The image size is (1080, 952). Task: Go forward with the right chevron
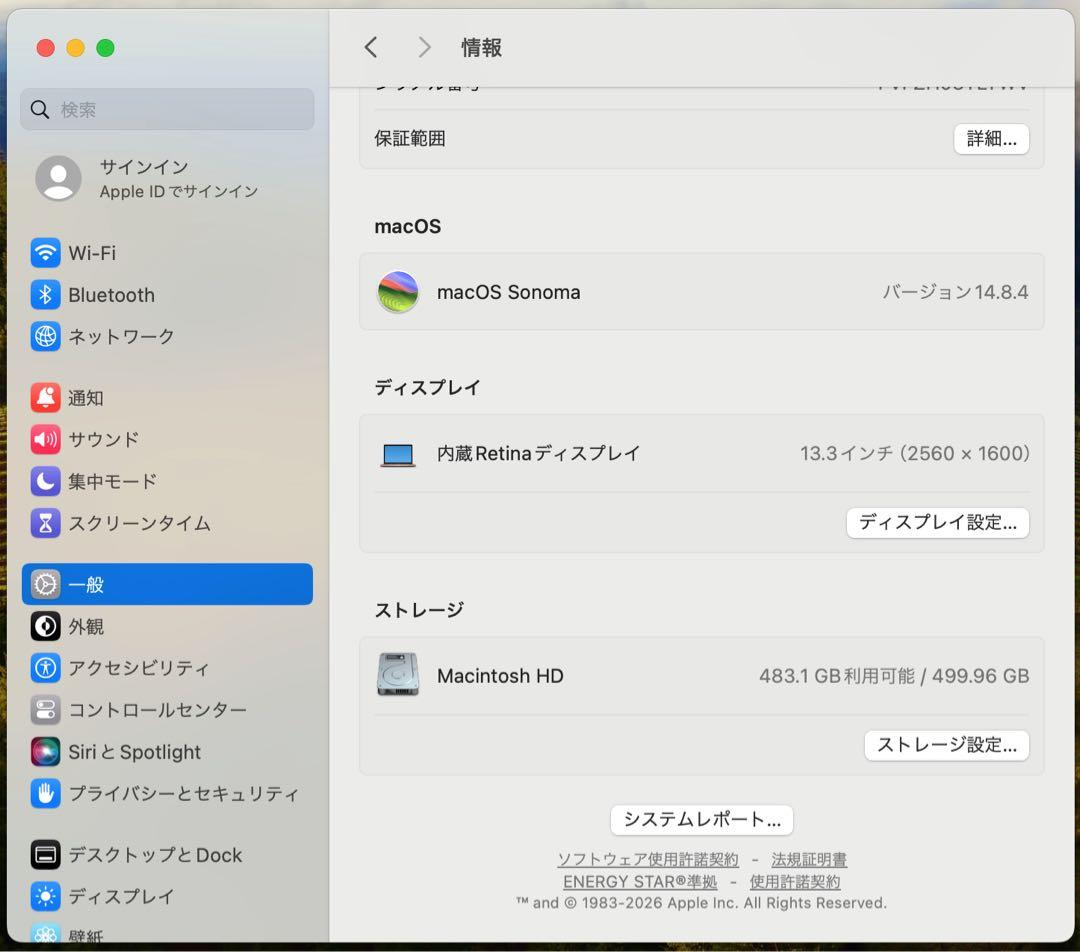click(x=424, y=48)
